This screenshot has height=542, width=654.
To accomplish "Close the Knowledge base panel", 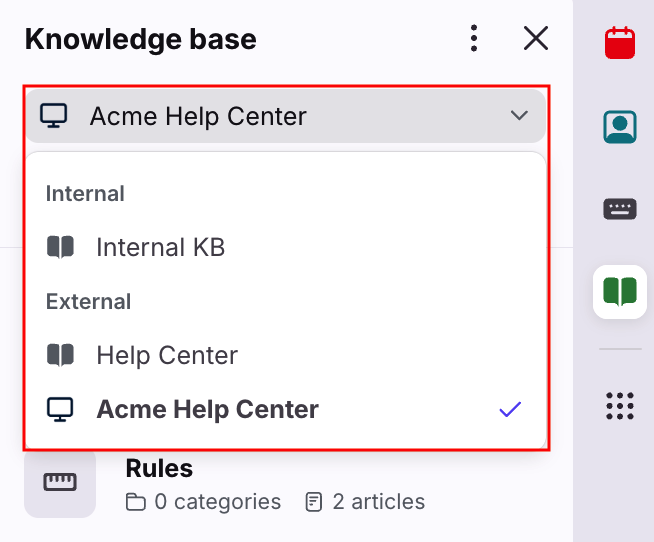I will tap(536, 39).
